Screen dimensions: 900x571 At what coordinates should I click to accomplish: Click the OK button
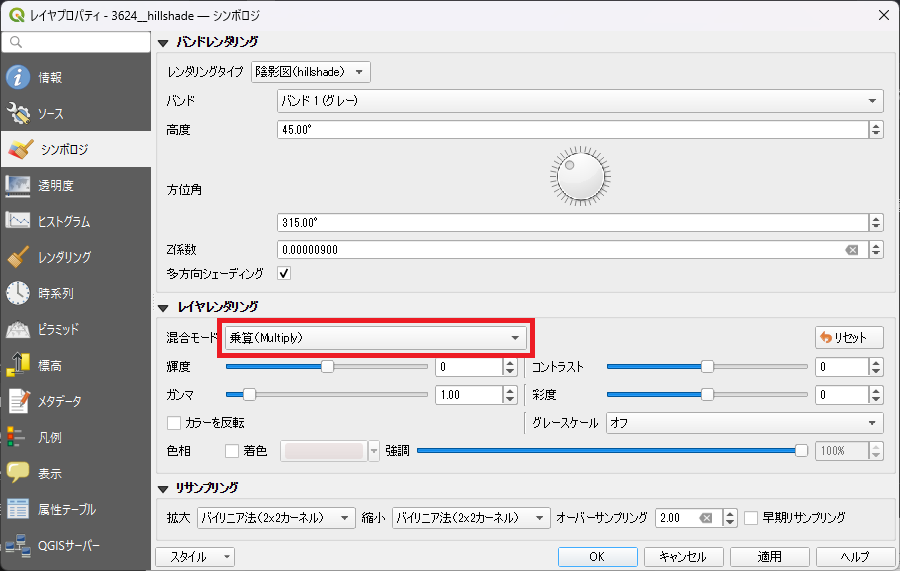[x=597, y=556]
